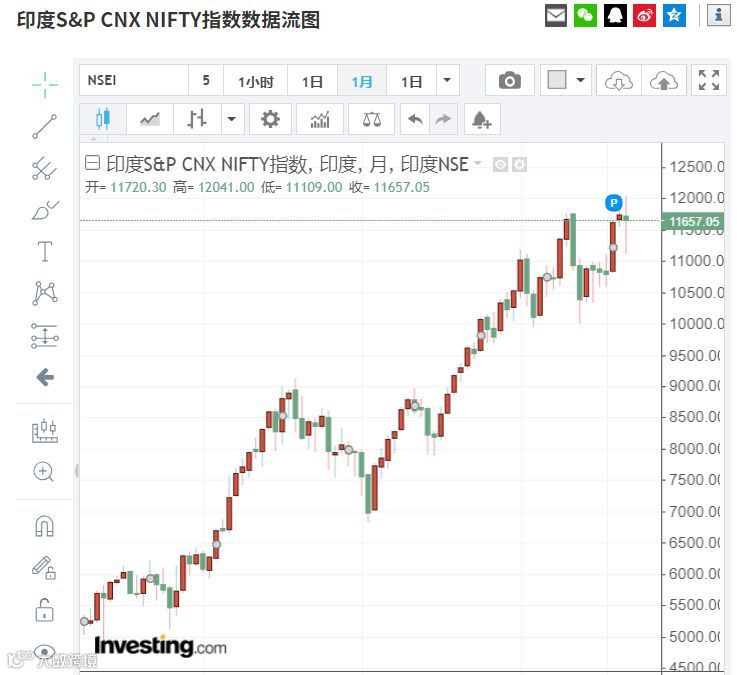
Task: Click 8000.0 price scale label
Action: pos(695,449)
